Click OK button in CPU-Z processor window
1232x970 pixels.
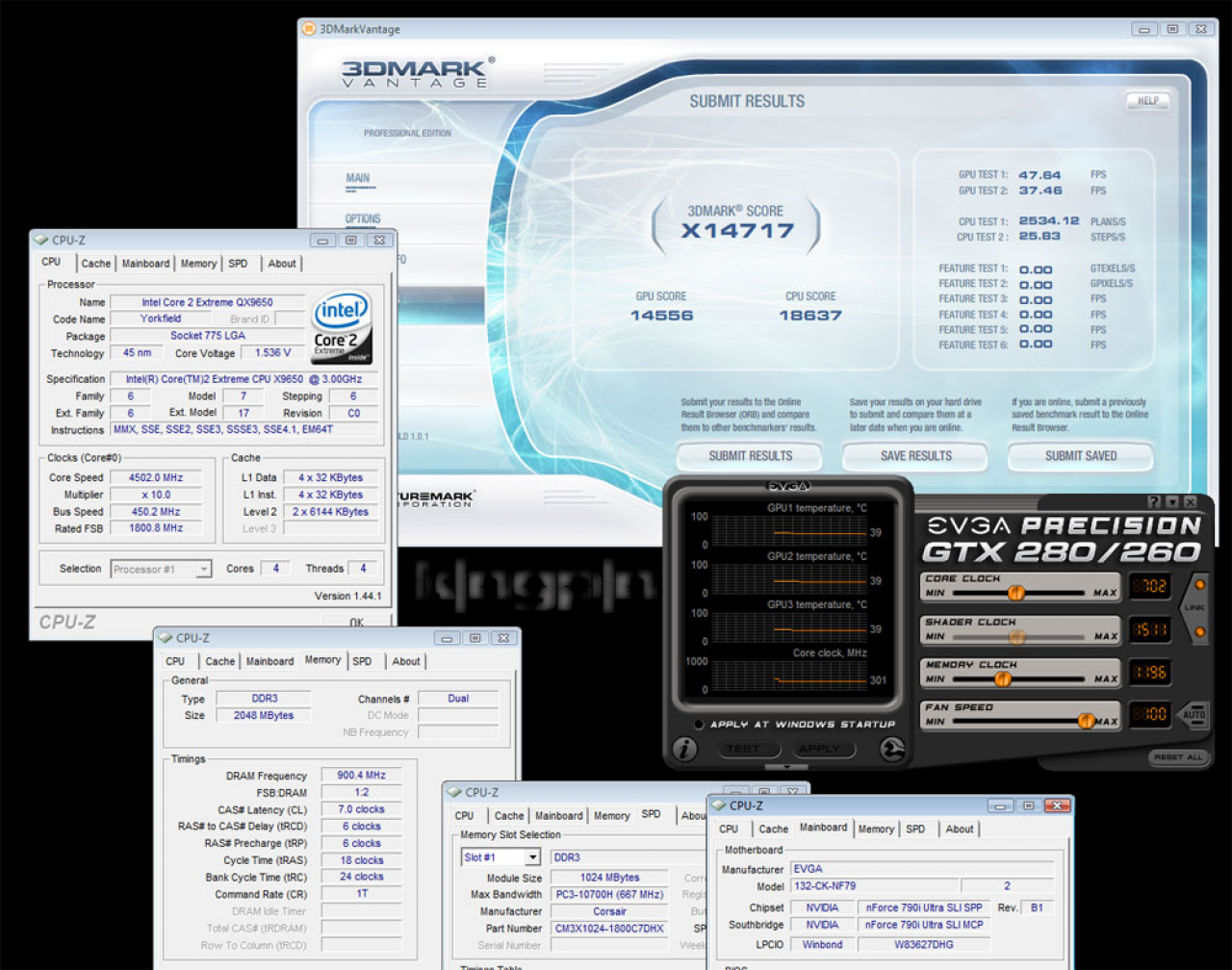(x=356, y=623)
